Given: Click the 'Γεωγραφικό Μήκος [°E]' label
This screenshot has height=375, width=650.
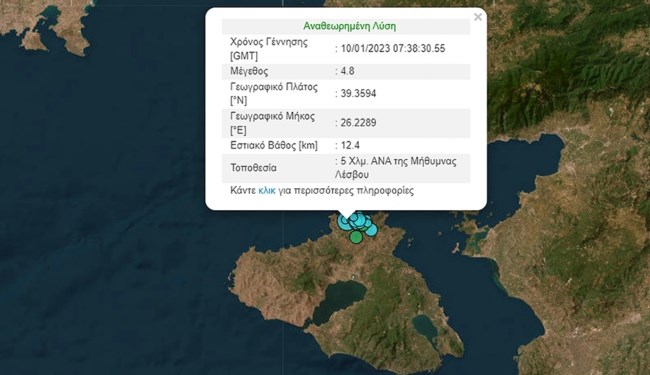Looking at the screenshot, I should coord(272,123).
